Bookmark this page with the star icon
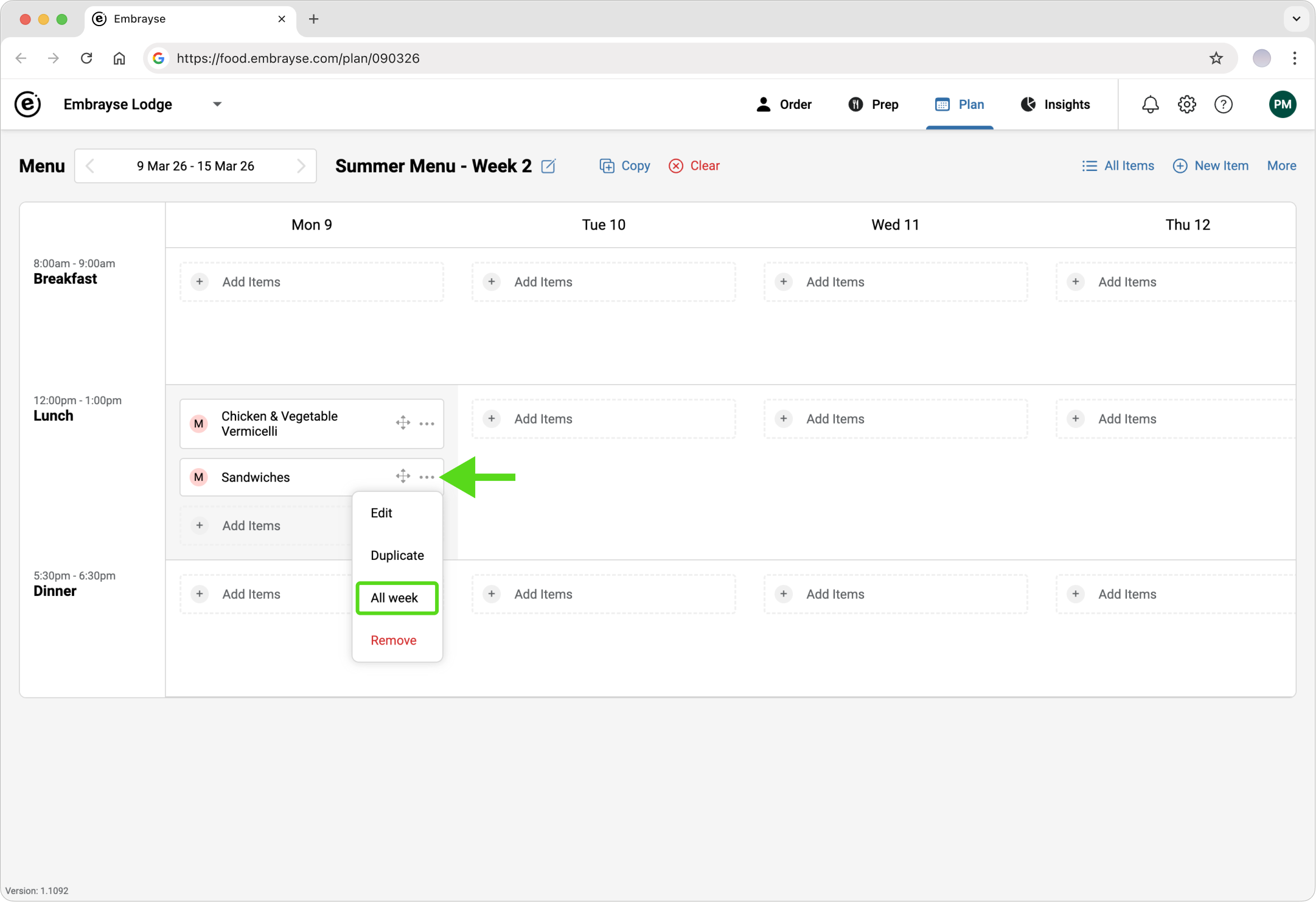Image resolution: width=1316 pixels, height=902 pixels. tap(1216, 58)
